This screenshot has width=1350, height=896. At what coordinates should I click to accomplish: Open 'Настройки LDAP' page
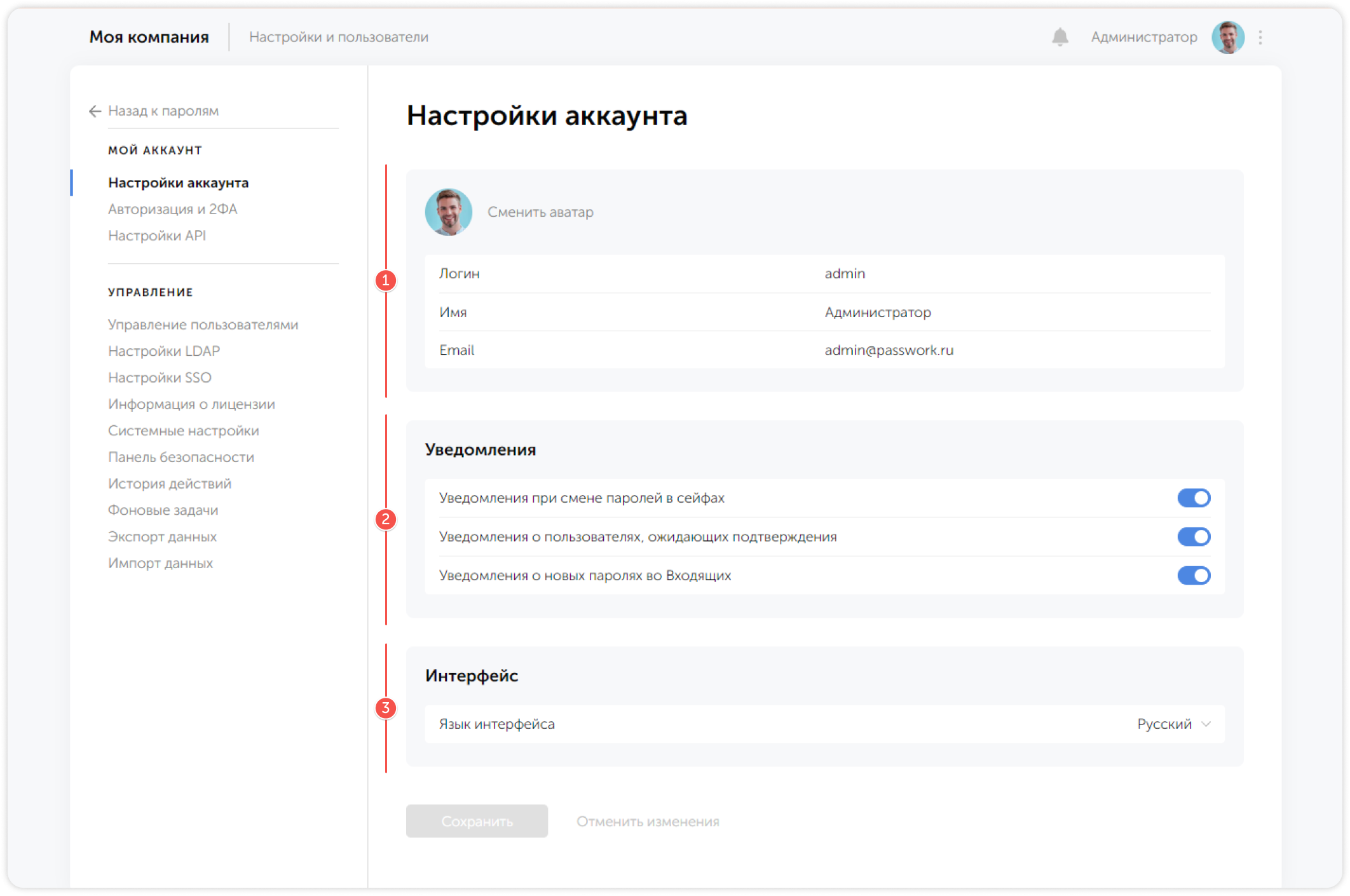[x=164, y=351]
